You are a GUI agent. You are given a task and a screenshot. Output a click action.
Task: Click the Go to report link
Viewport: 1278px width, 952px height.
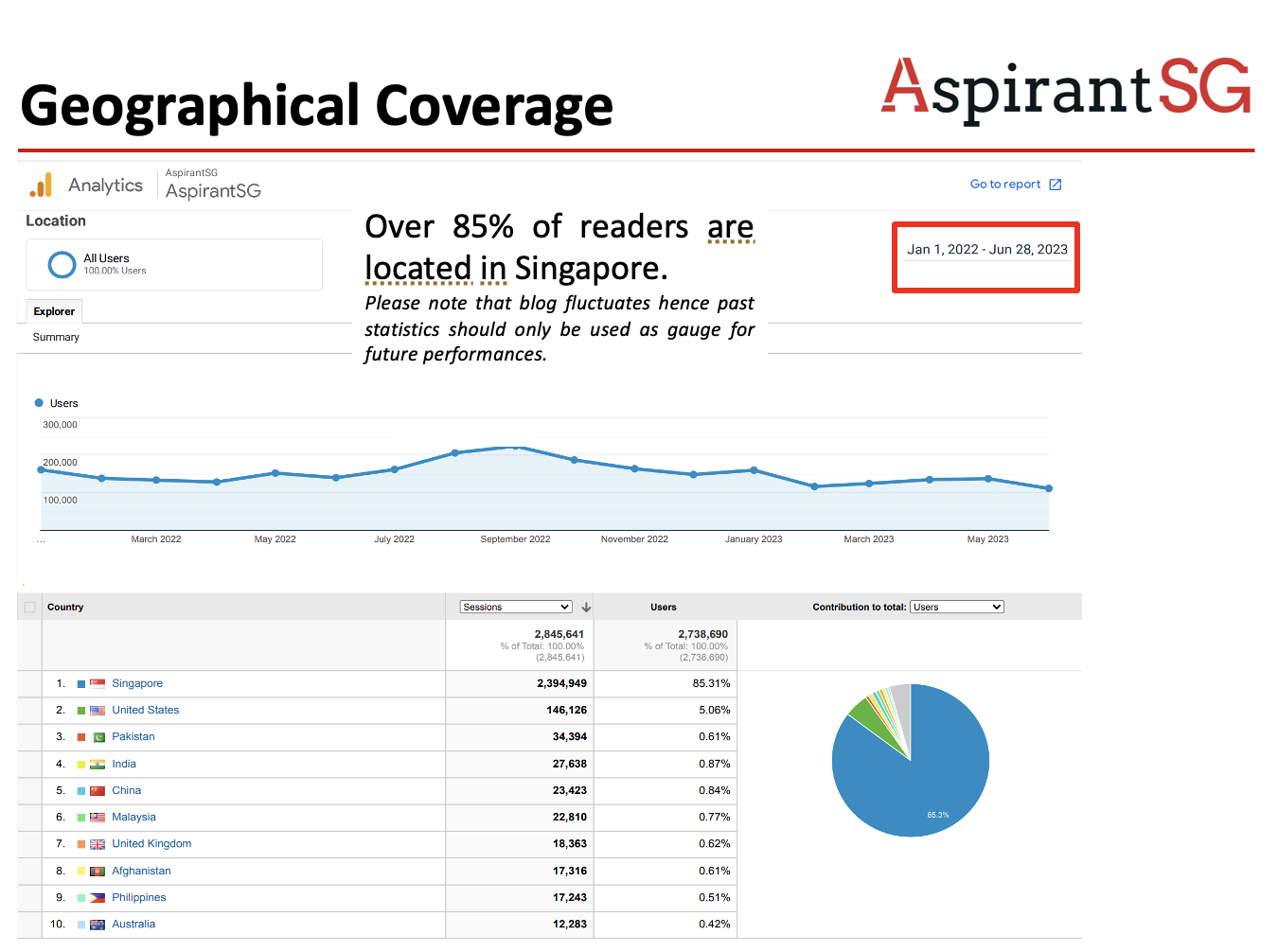[1004, 185]
